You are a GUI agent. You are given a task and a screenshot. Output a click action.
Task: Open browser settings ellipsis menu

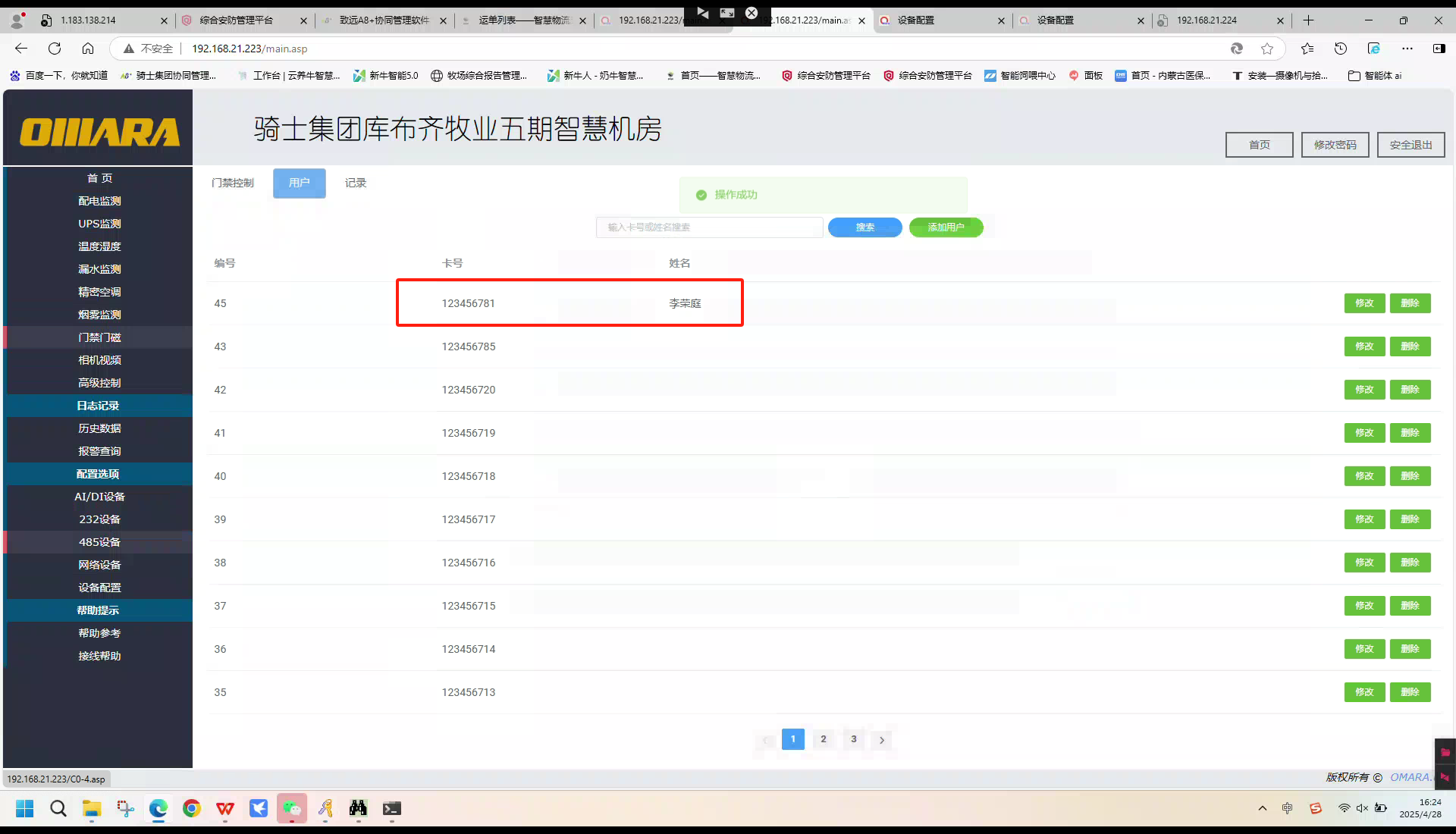coord(1407,49)
